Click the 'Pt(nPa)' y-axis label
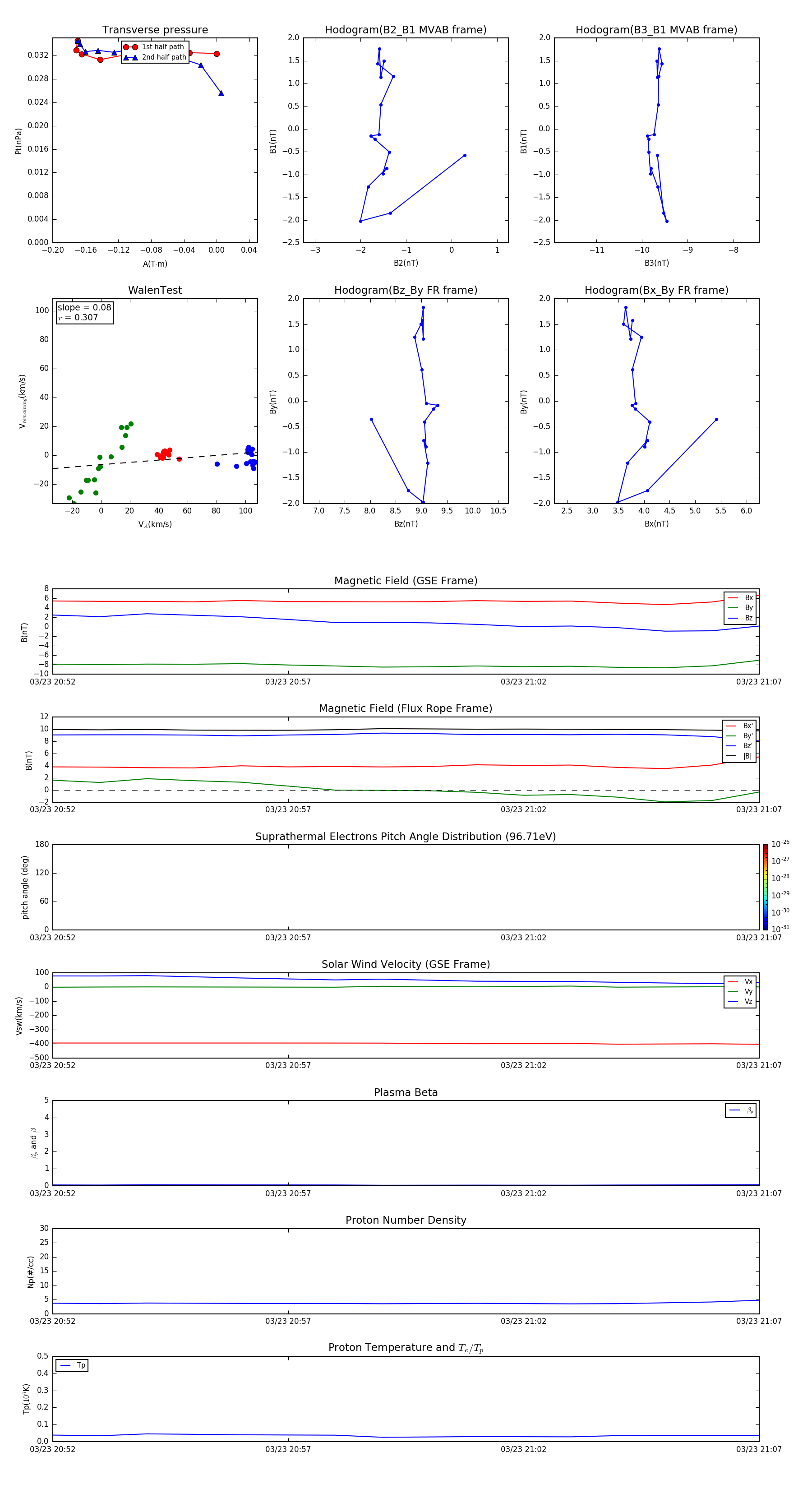This screenshot has height=1489, width=812. (18, 141)
